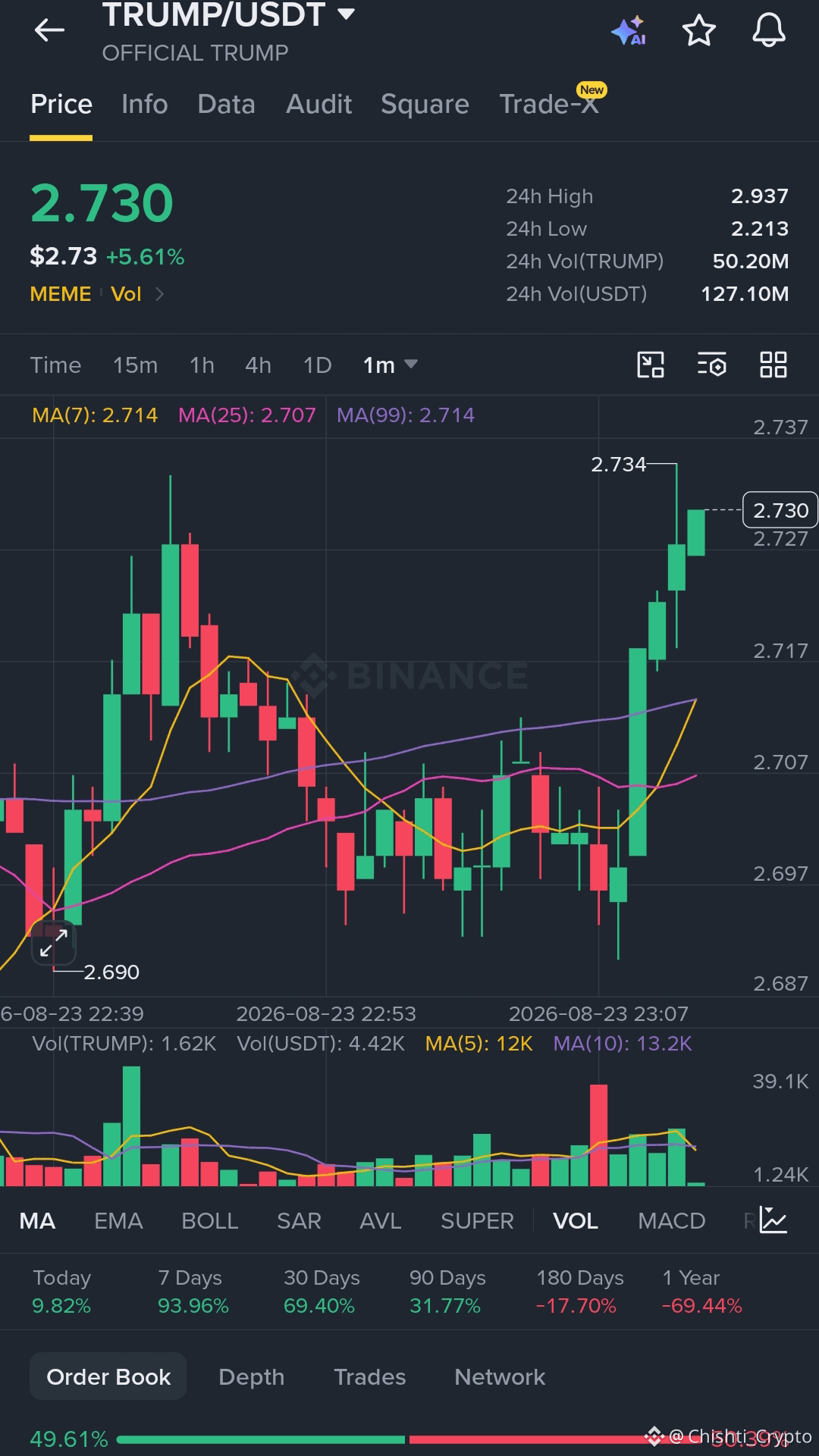The image size is (819, 1456).
Task: Toggle the MA indicator
Action: (37, 1220)
